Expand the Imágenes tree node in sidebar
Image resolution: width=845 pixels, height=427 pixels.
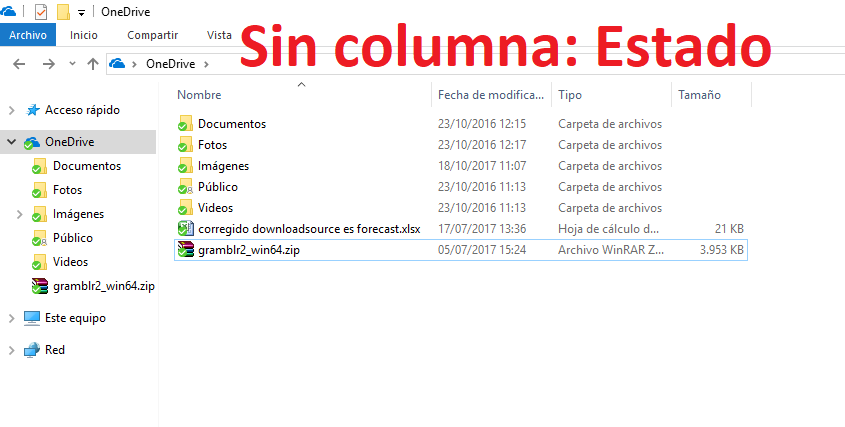point(19,215)
